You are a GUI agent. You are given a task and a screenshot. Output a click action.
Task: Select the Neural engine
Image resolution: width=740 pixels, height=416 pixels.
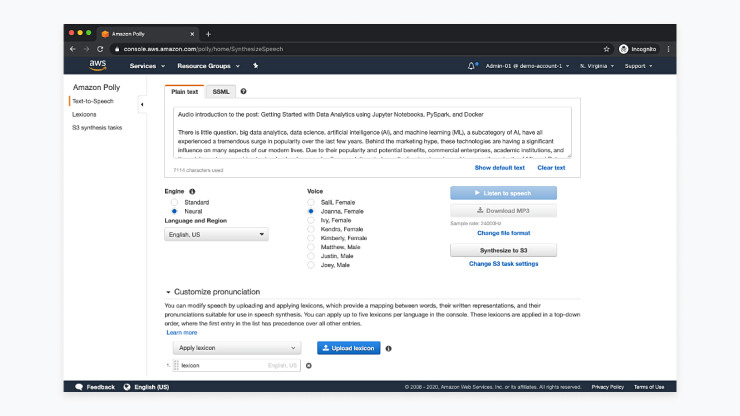click(175, 211)
